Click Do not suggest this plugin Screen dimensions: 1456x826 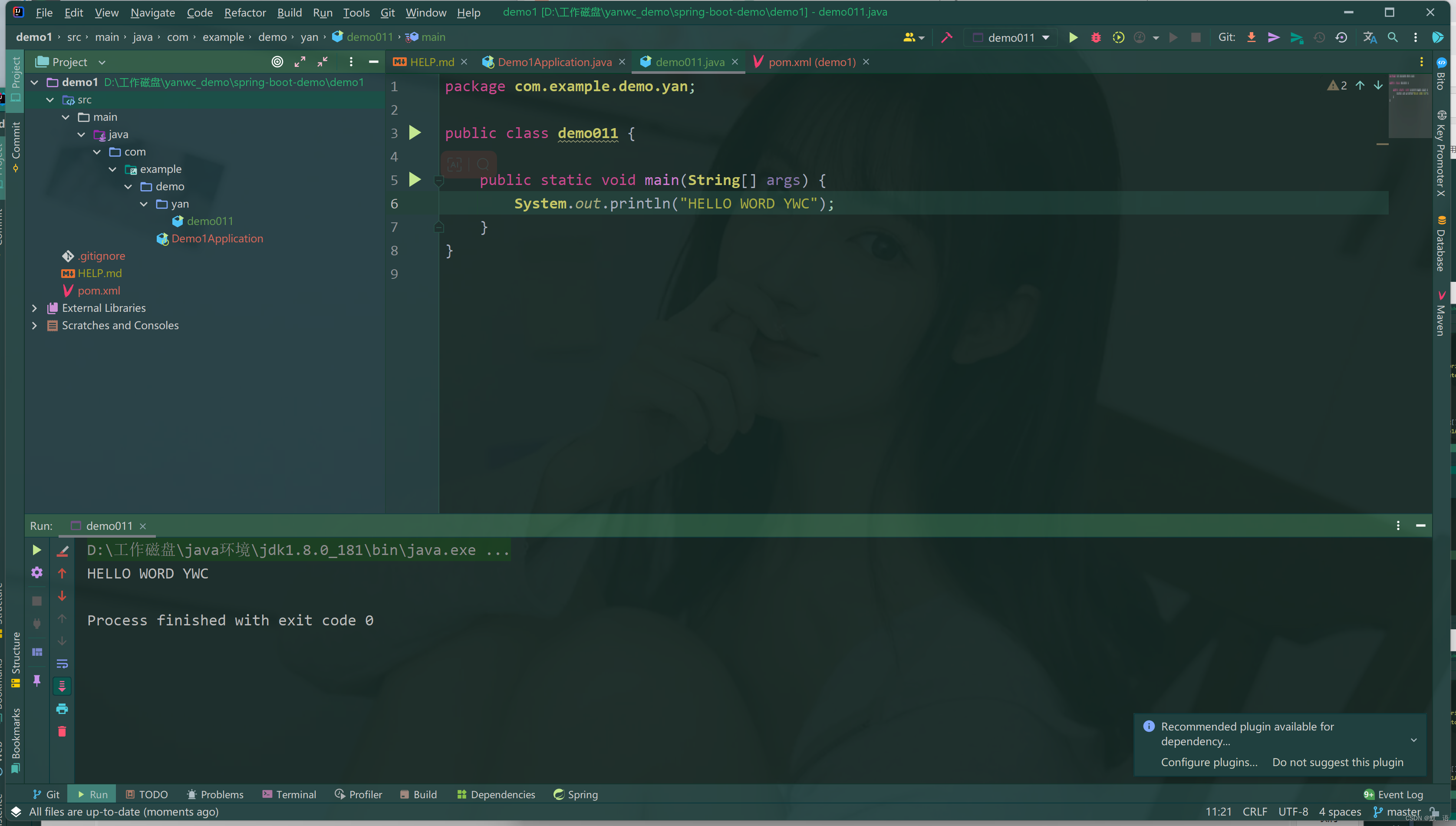(x=1337, y=762)
